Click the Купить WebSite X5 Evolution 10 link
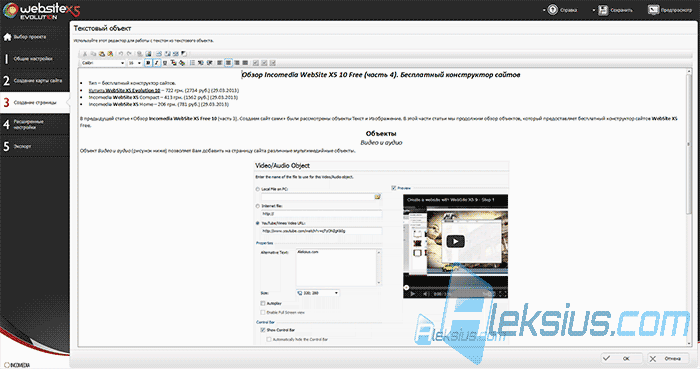The image size is (700, 369). click(x=124, y=90)
